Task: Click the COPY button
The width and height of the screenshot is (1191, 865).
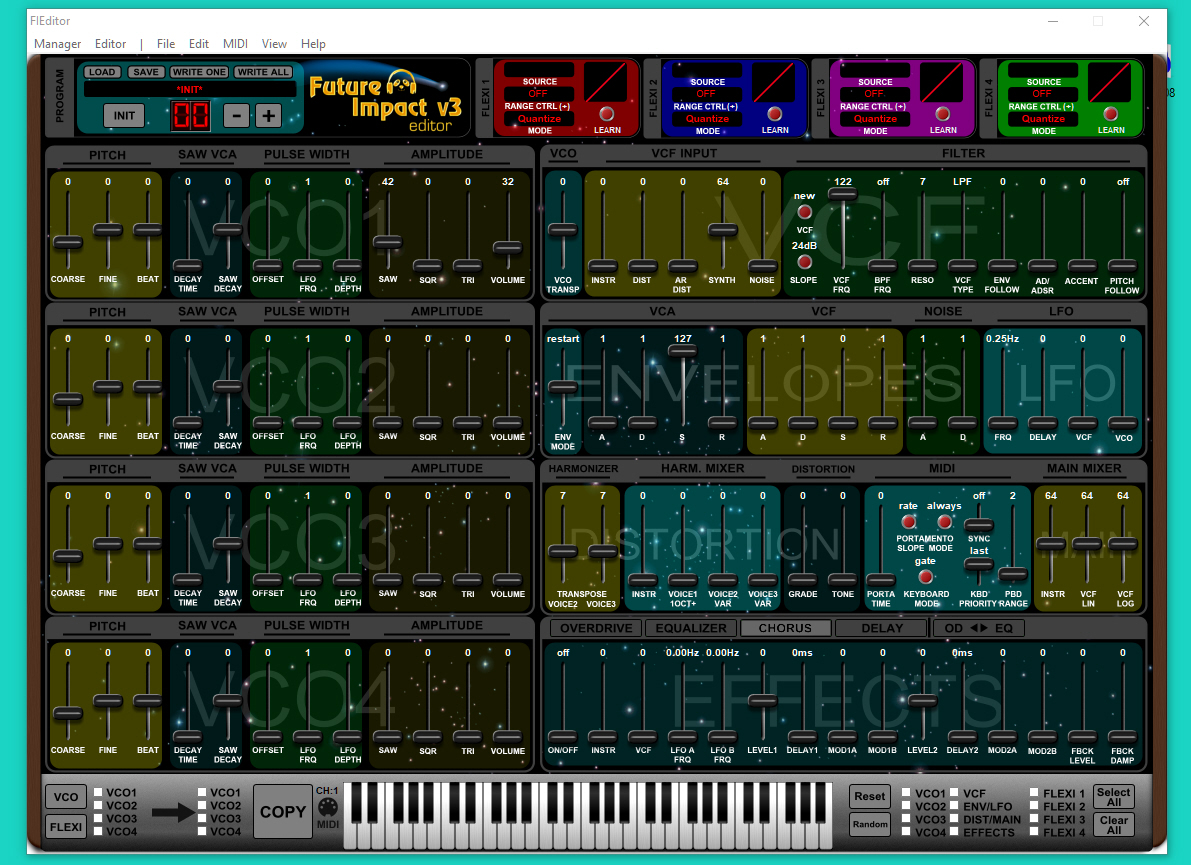Action: coord(283,812)
